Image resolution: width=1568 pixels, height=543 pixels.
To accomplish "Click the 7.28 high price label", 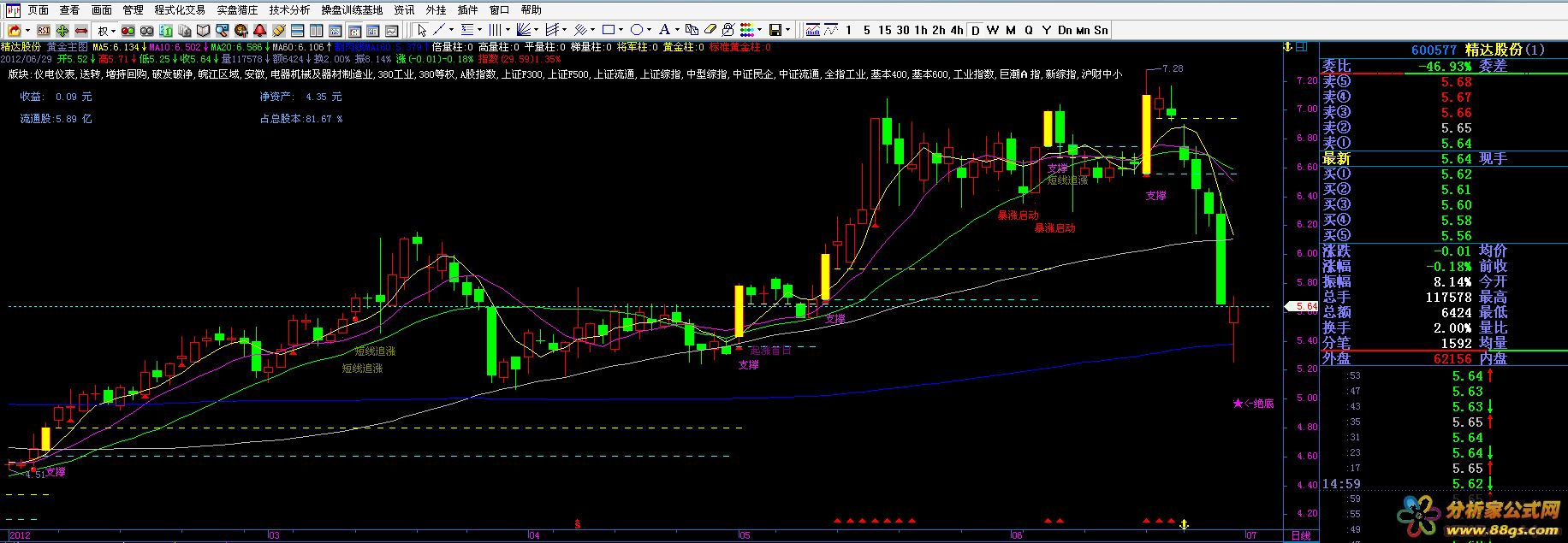I will click(1173, 68).
